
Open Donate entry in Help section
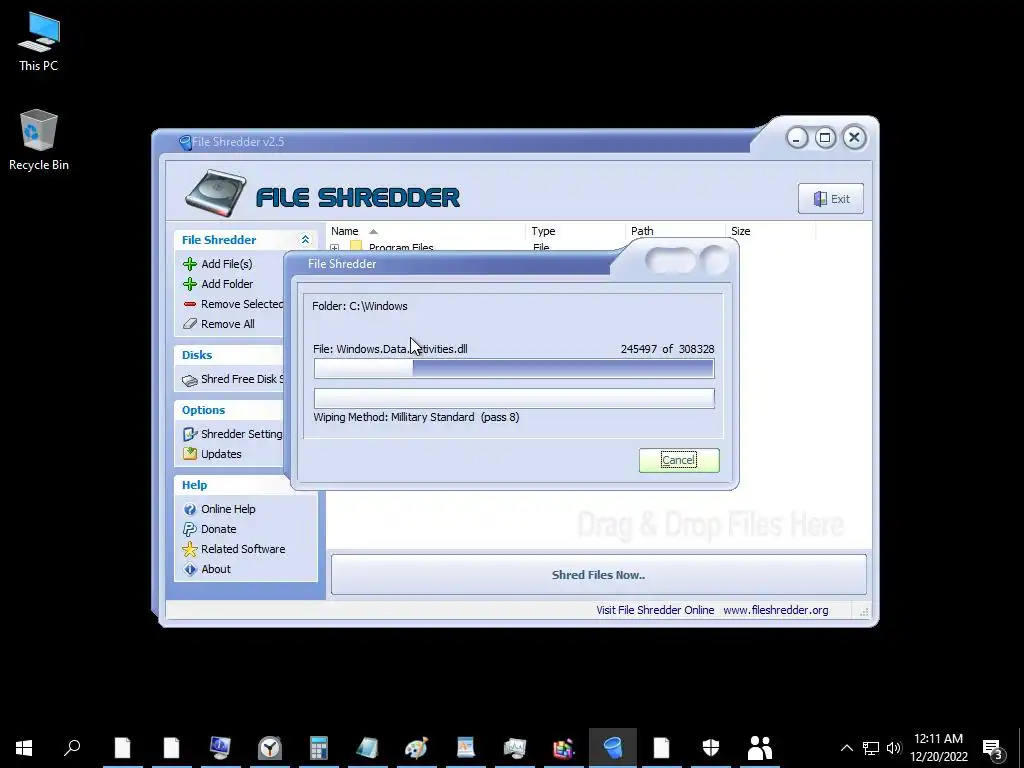219,529
